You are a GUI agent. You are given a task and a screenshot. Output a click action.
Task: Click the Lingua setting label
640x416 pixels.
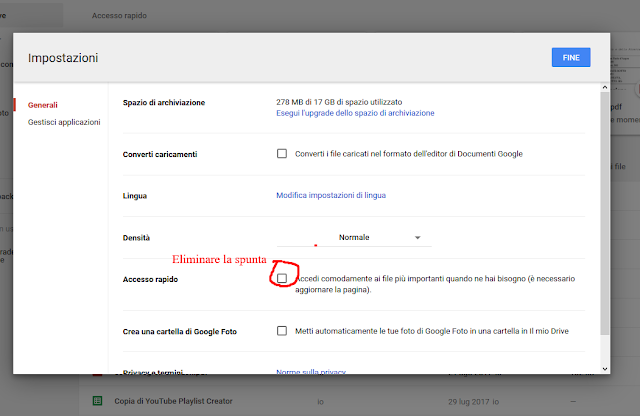pyautogui.click(x=135, y=196)
